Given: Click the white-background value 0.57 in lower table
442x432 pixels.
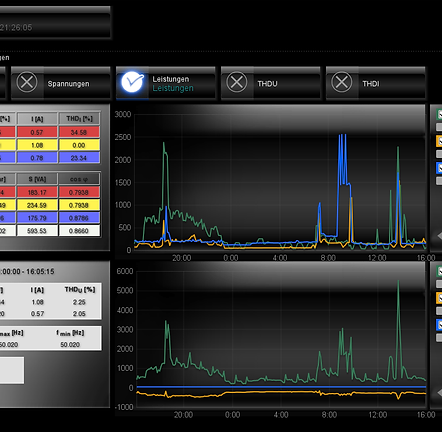Looking at the screenshot, I should pyautogui.click(x=37, y=314).
